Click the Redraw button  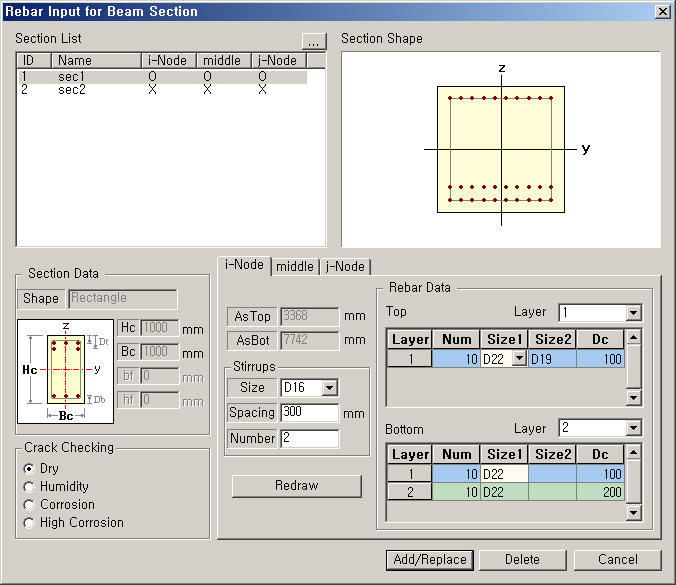pyautogui.click(x=296, y=486)
